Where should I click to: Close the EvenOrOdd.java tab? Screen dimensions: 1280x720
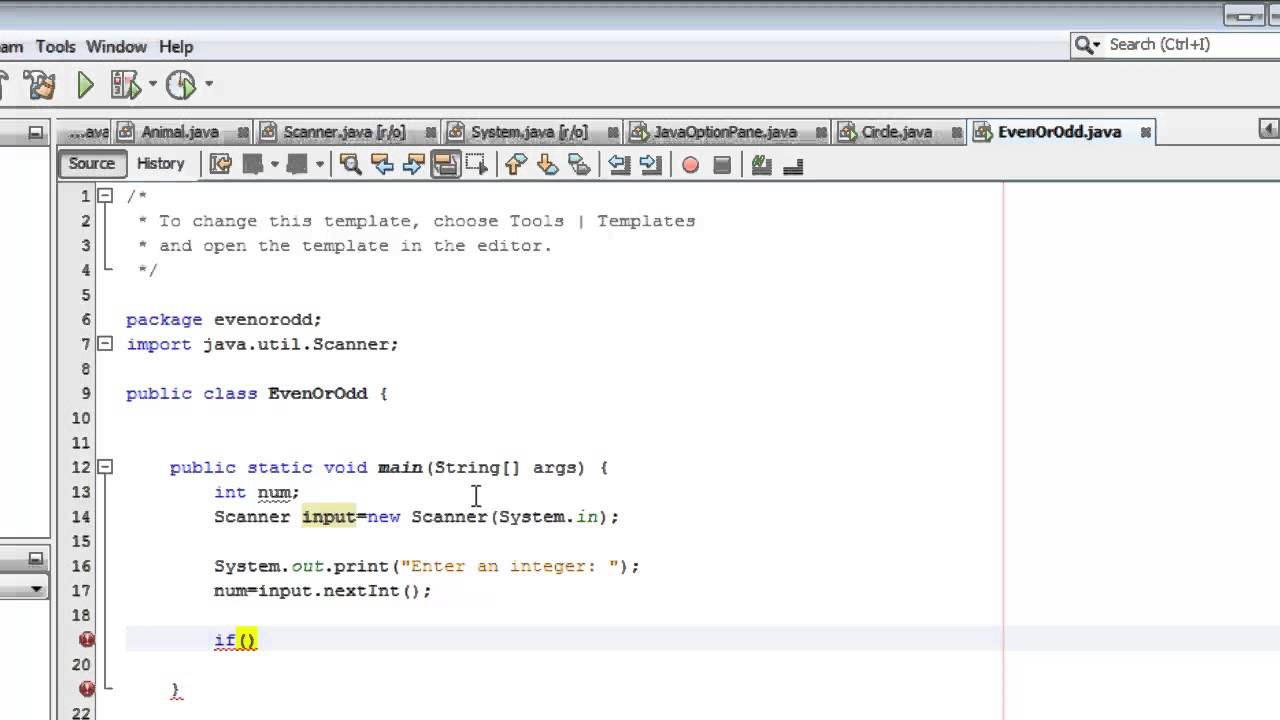tap(1146, 132)
